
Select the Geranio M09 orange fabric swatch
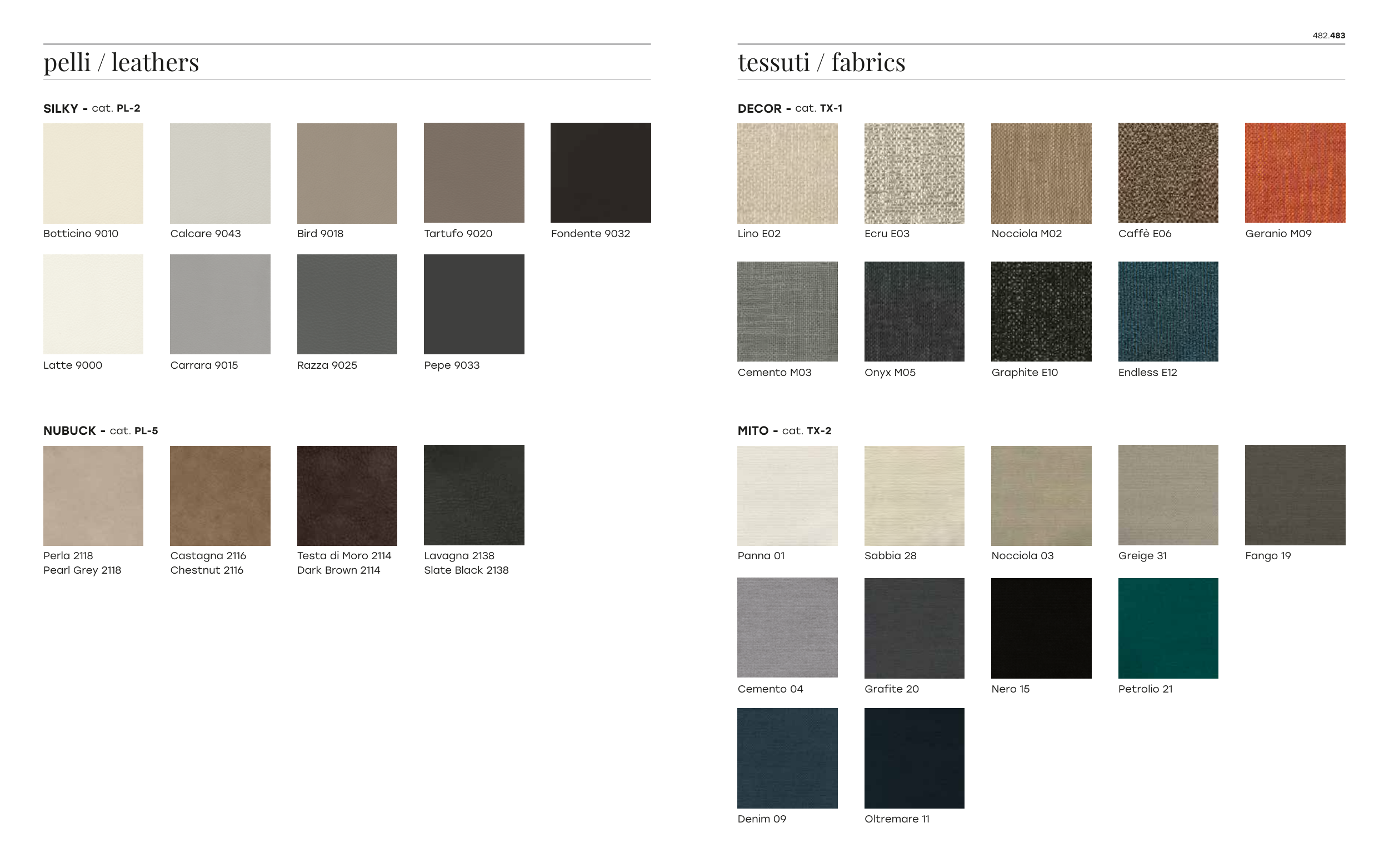pyautogui.click(x=1294, y=172)
